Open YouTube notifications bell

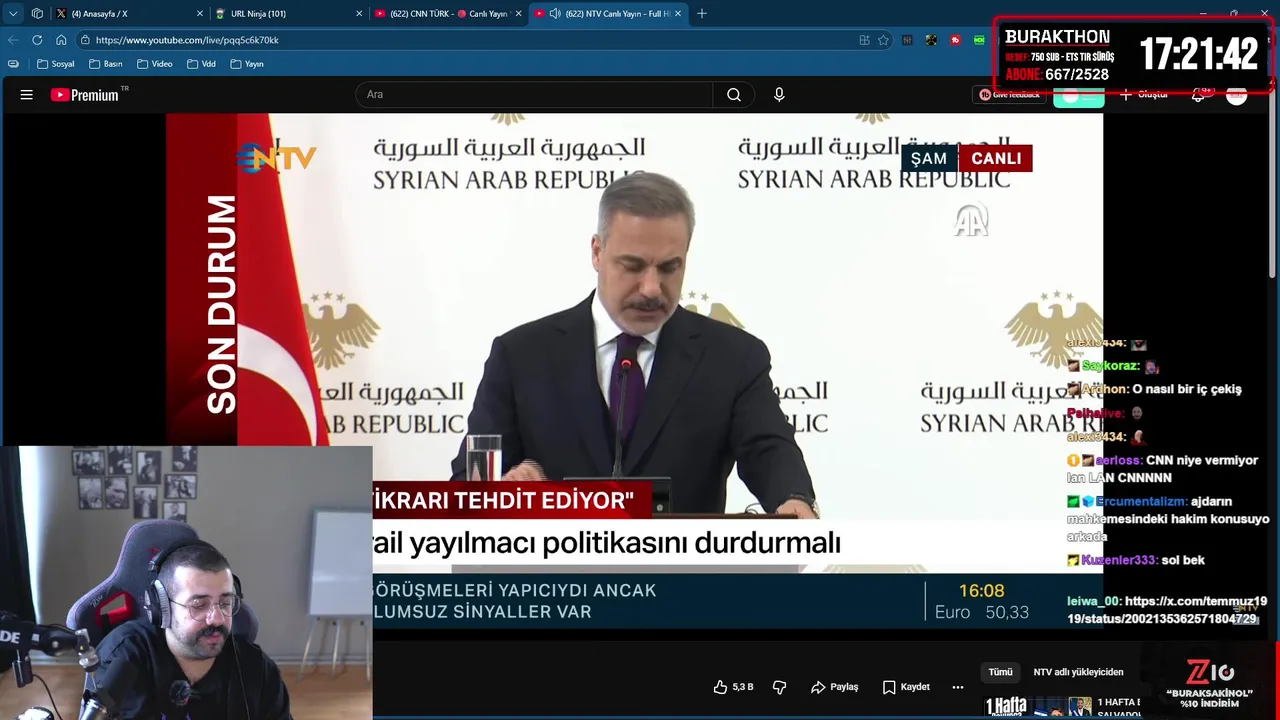point(1198,95)
